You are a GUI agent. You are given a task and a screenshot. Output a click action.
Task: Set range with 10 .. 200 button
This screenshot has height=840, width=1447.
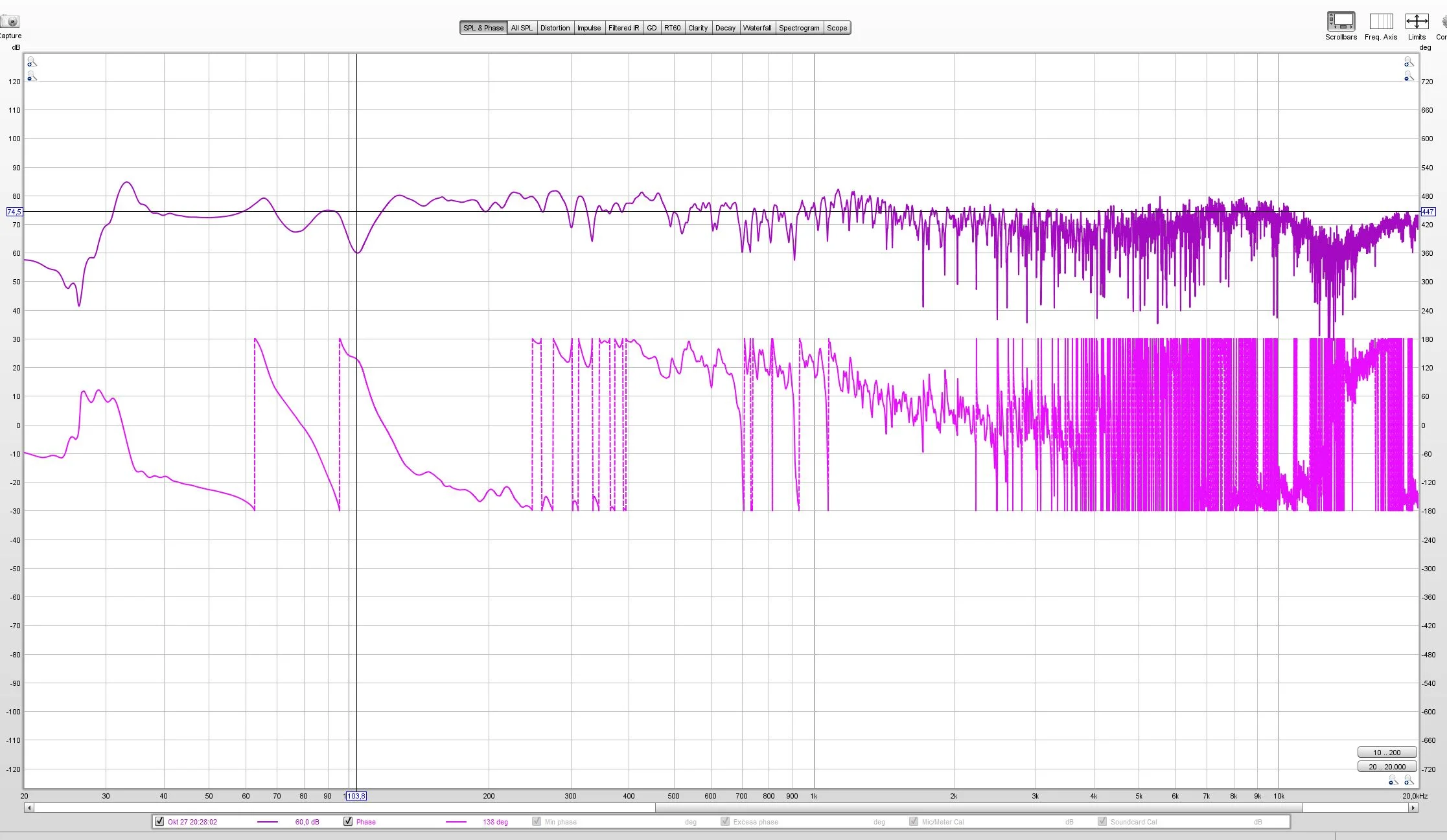[1387, 753]
